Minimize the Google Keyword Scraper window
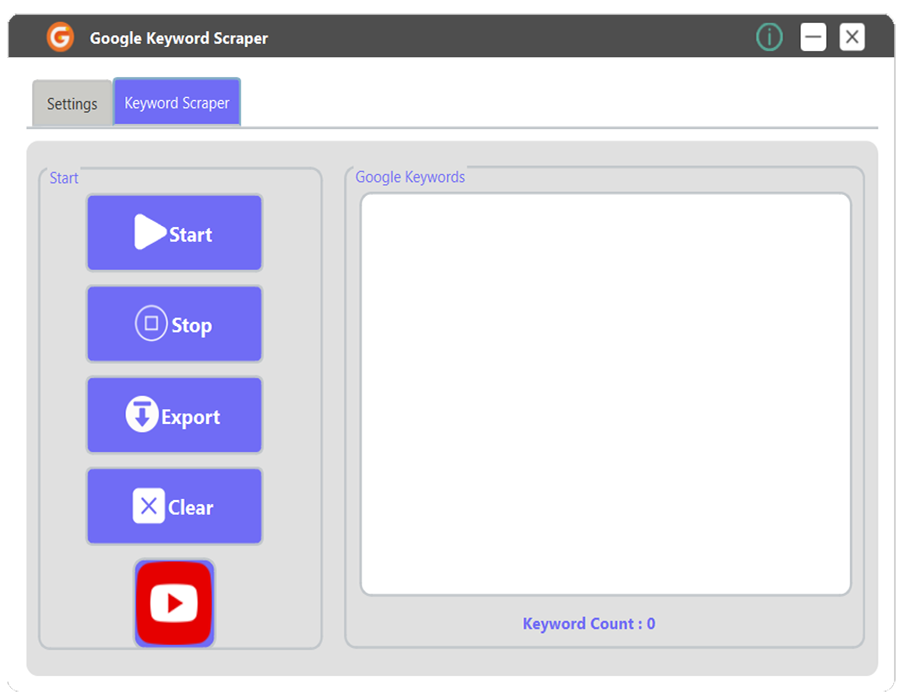900x700 pixels. (x=813, y=37)
